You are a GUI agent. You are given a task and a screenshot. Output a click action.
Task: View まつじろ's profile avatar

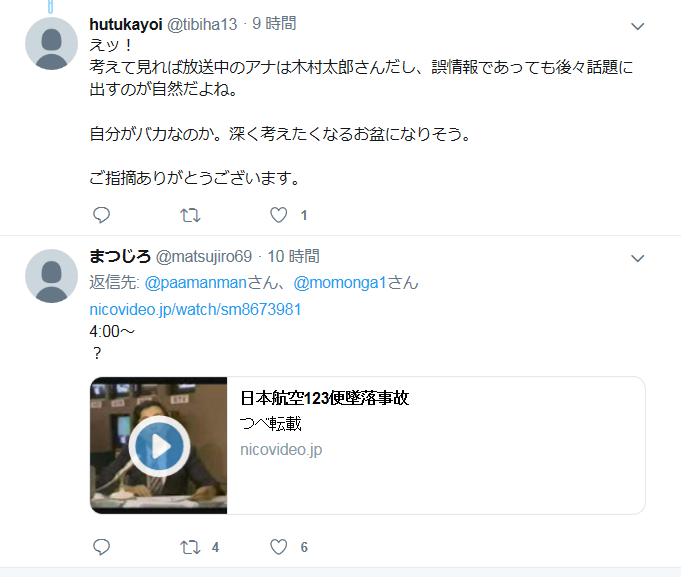51,276
